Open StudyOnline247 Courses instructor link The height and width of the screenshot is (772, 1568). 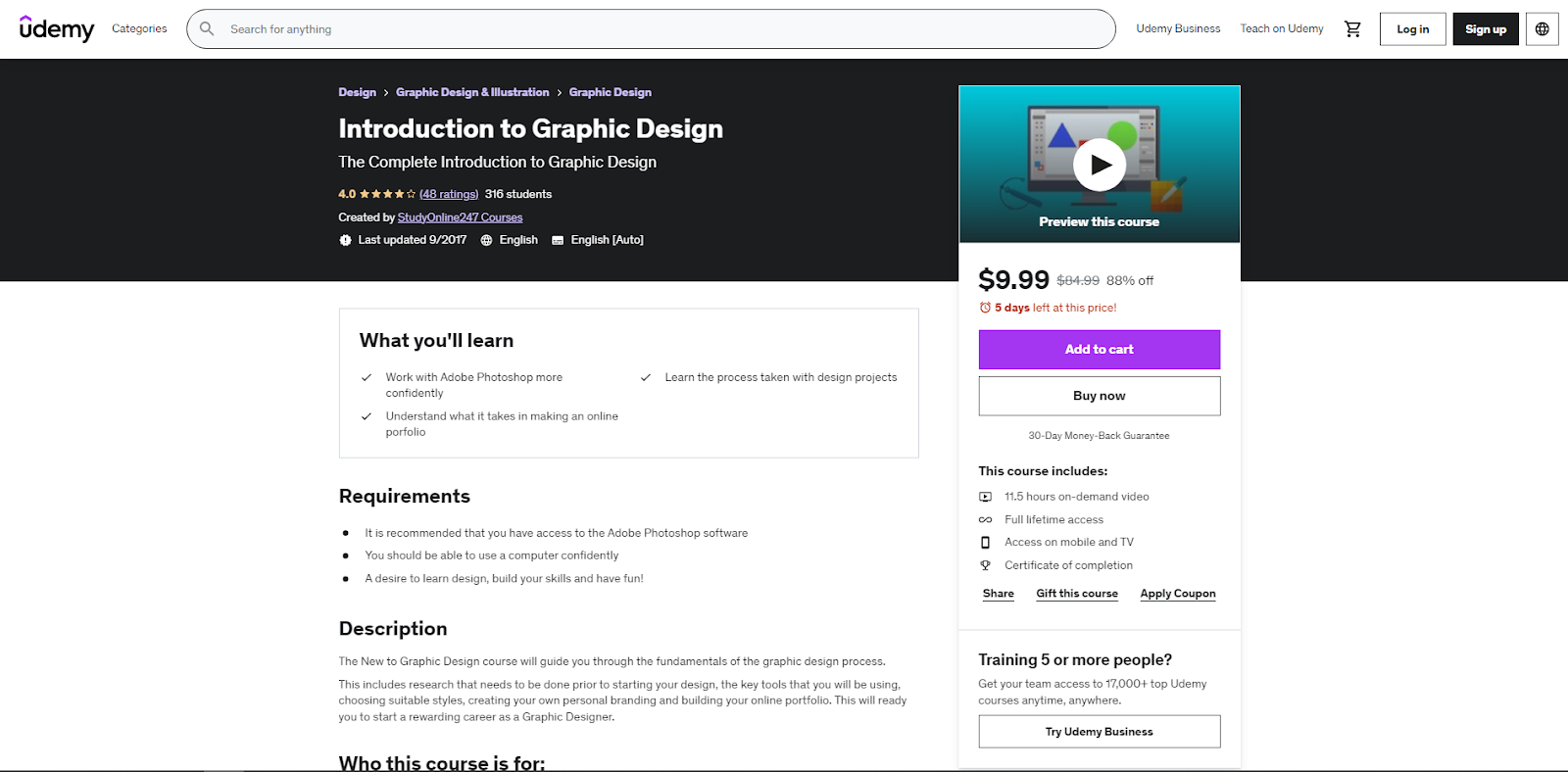pos(461,217)
